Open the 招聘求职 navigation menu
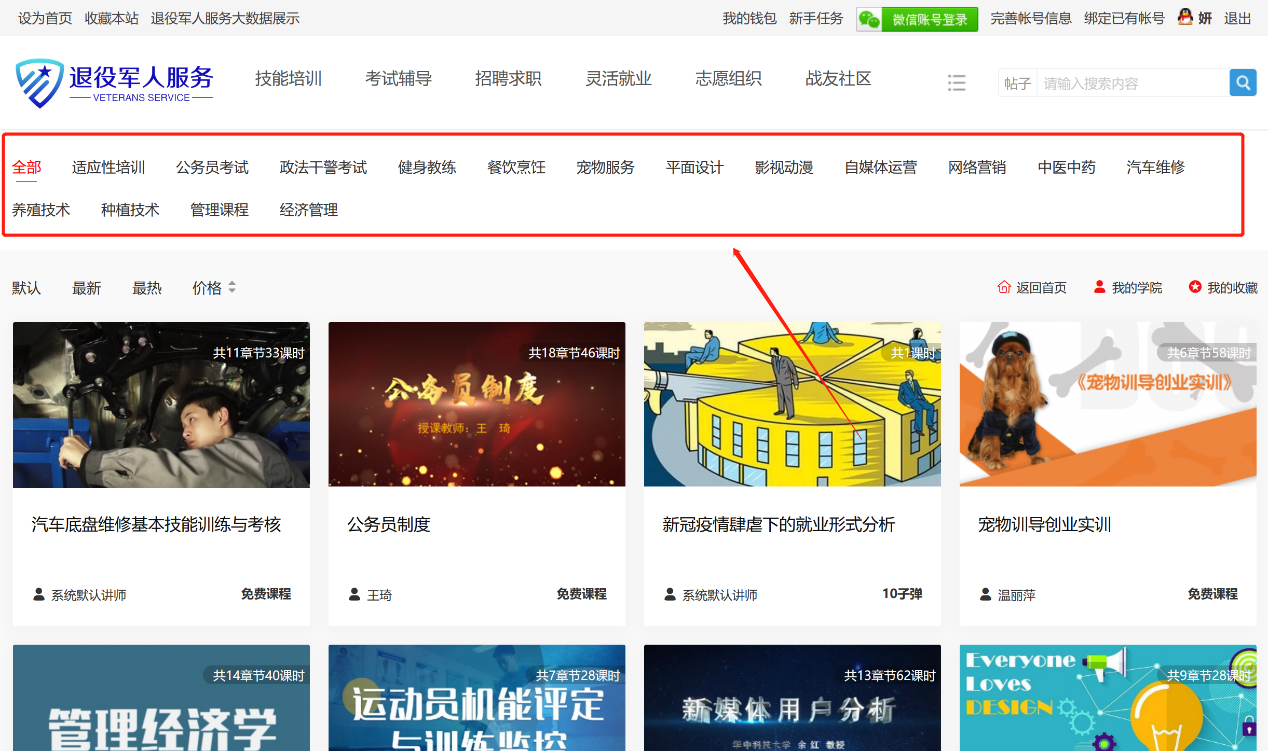 click(x=508, y=78)
